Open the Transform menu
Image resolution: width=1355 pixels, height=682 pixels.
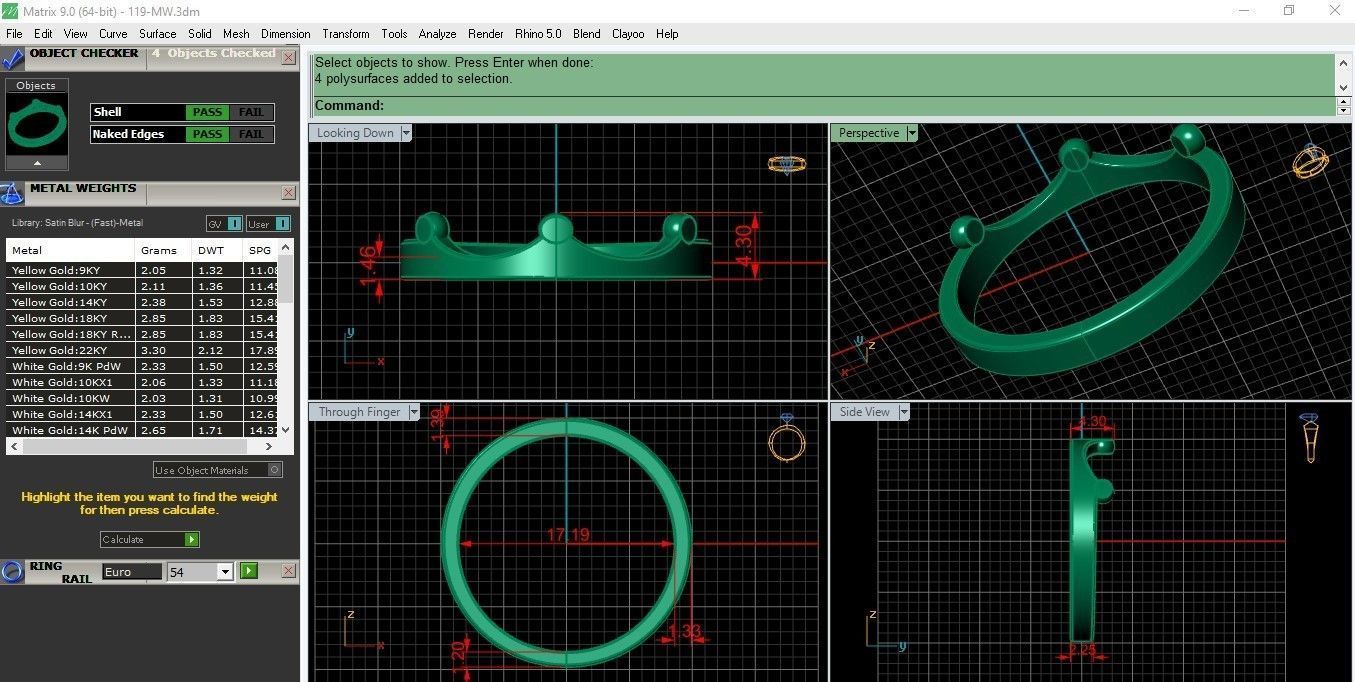(x=346, y=34)
